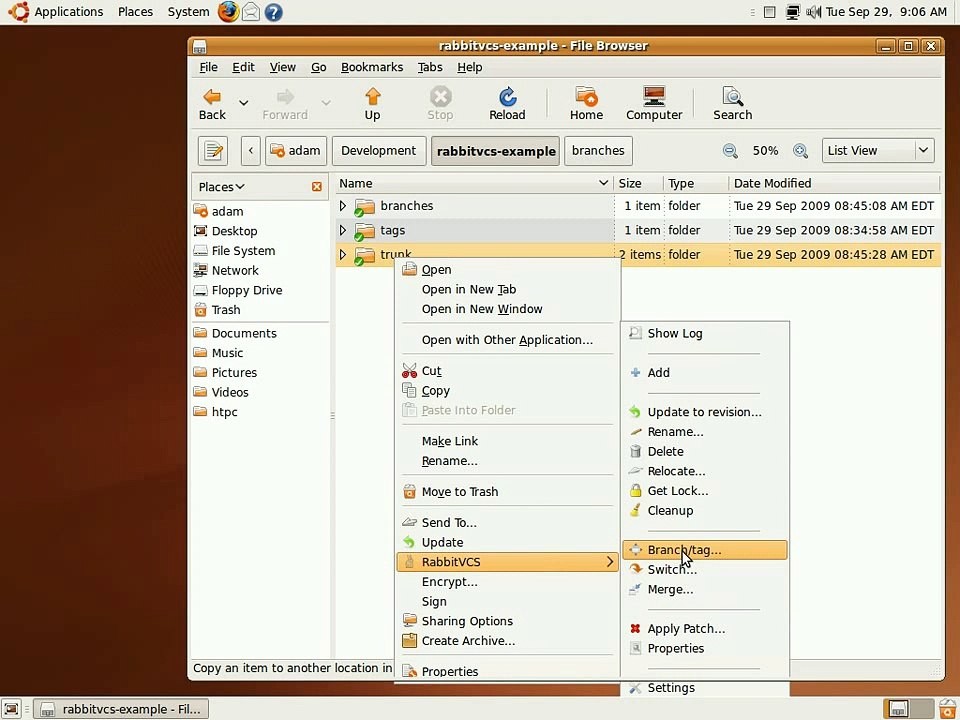Click Copy in the context menu
Image resolution: width=960 pixels, height=720 pixels.
coord(508,390)
